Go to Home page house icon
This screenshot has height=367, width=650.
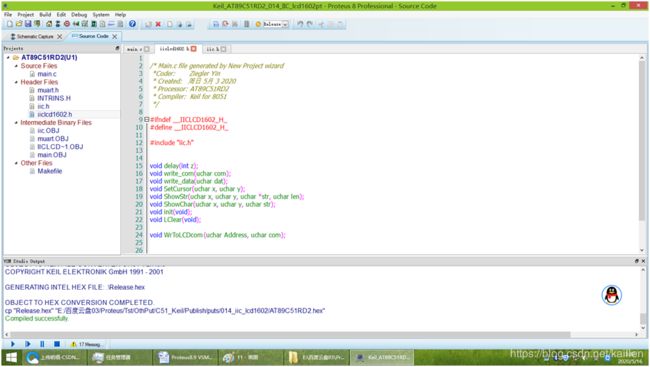coord(49,24)
